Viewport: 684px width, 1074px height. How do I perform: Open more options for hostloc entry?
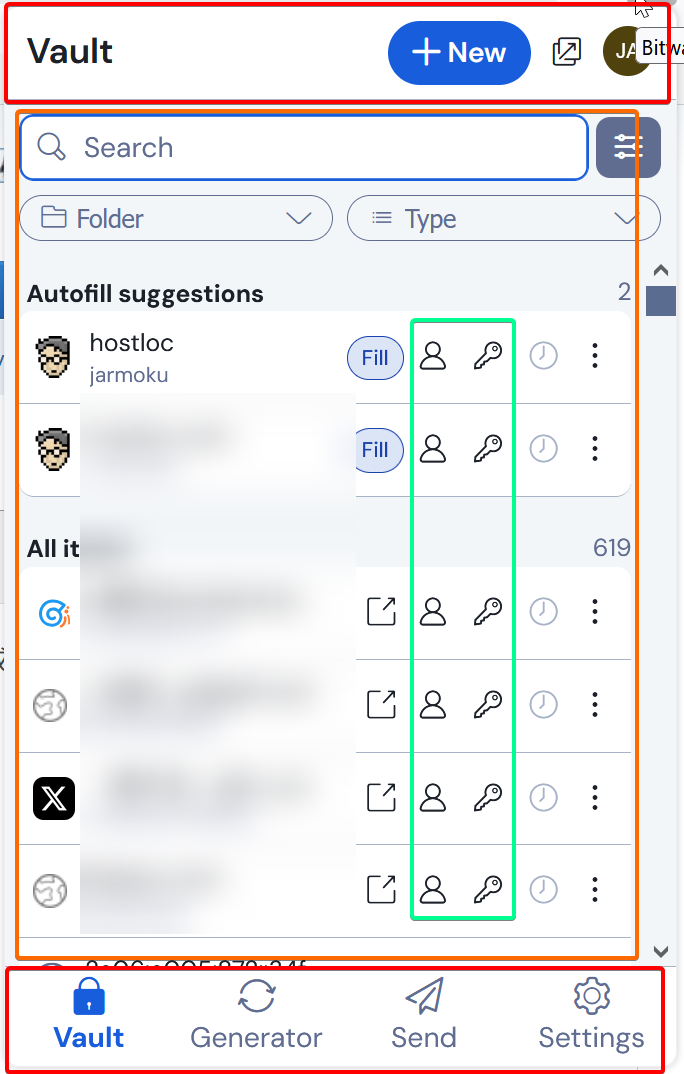point(594,356)
